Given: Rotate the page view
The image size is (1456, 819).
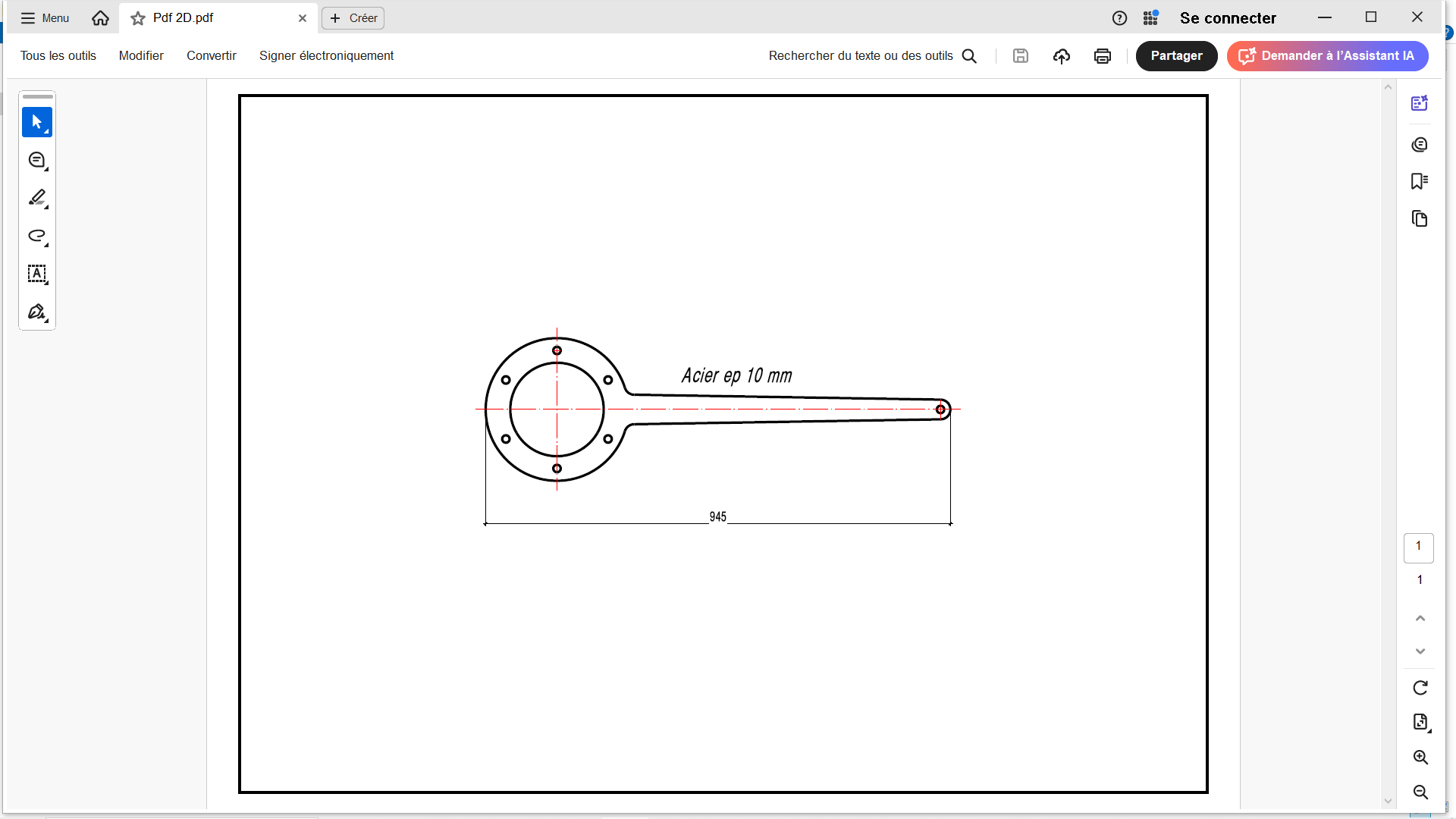Looking at the screenshot, I should (x=1420, y=688).
